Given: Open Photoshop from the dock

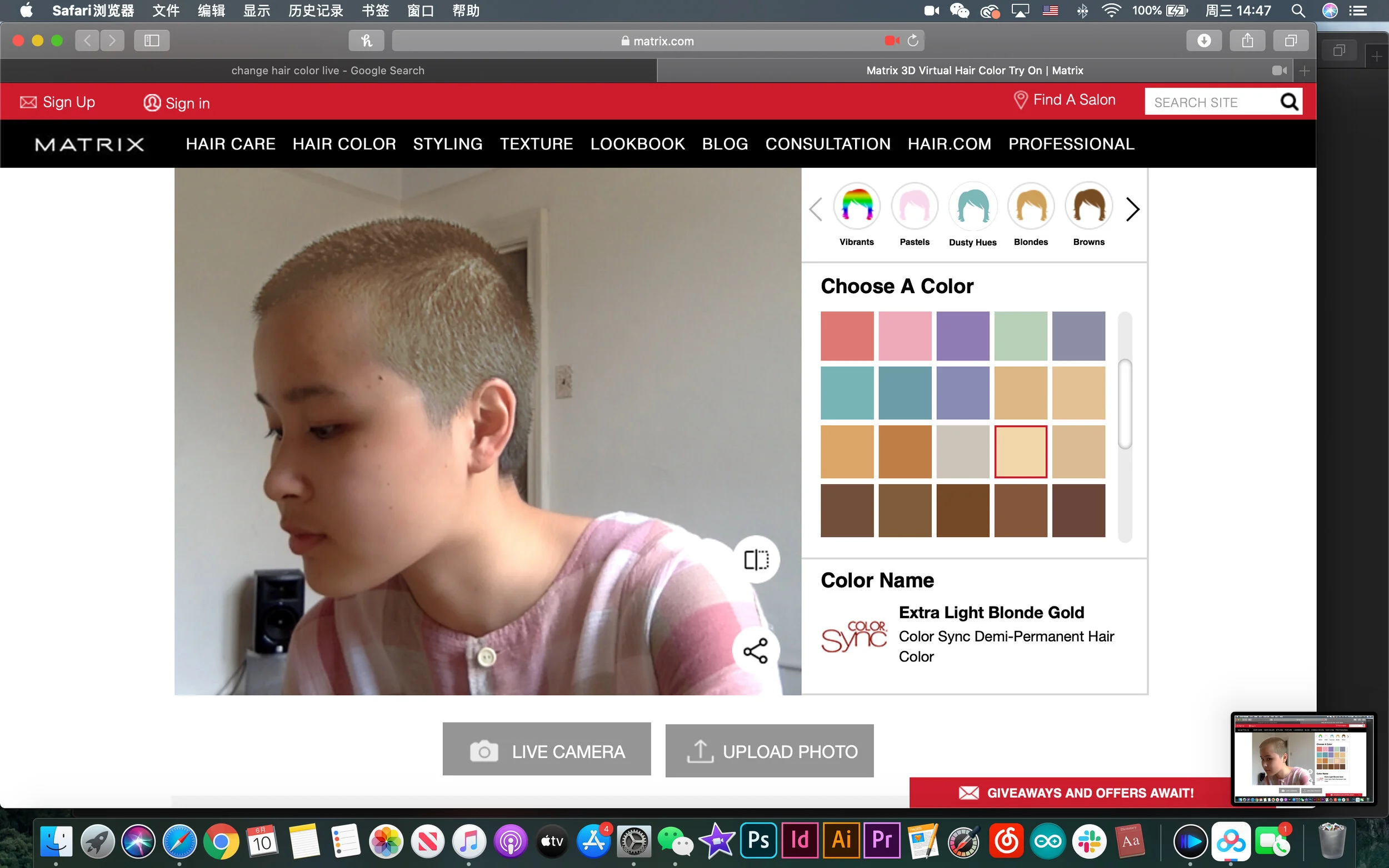Looking at the screenshot, I should coord(758,841).
